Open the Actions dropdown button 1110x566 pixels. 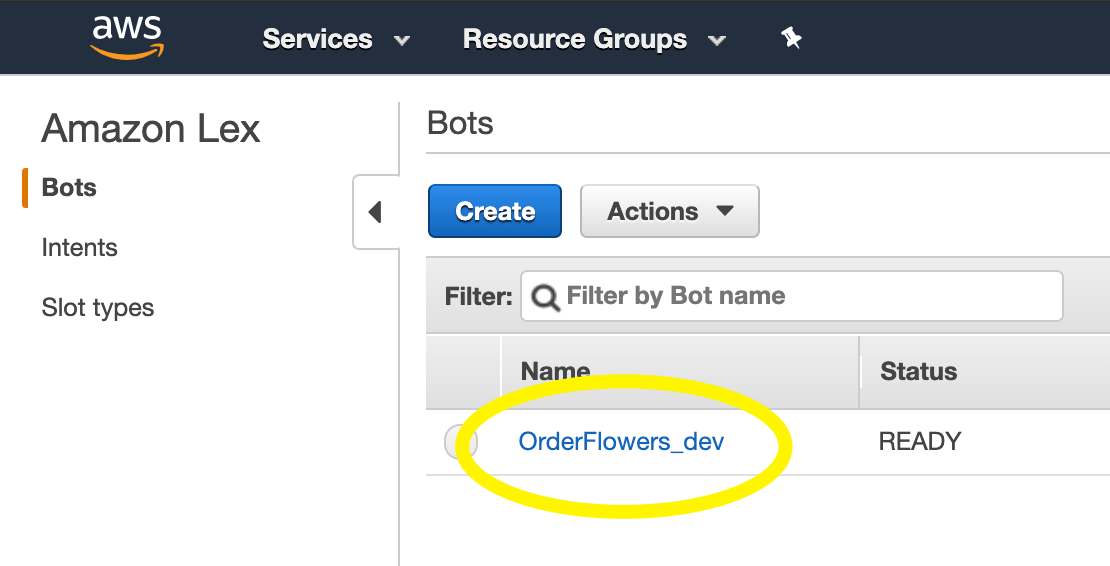(670, 211)
